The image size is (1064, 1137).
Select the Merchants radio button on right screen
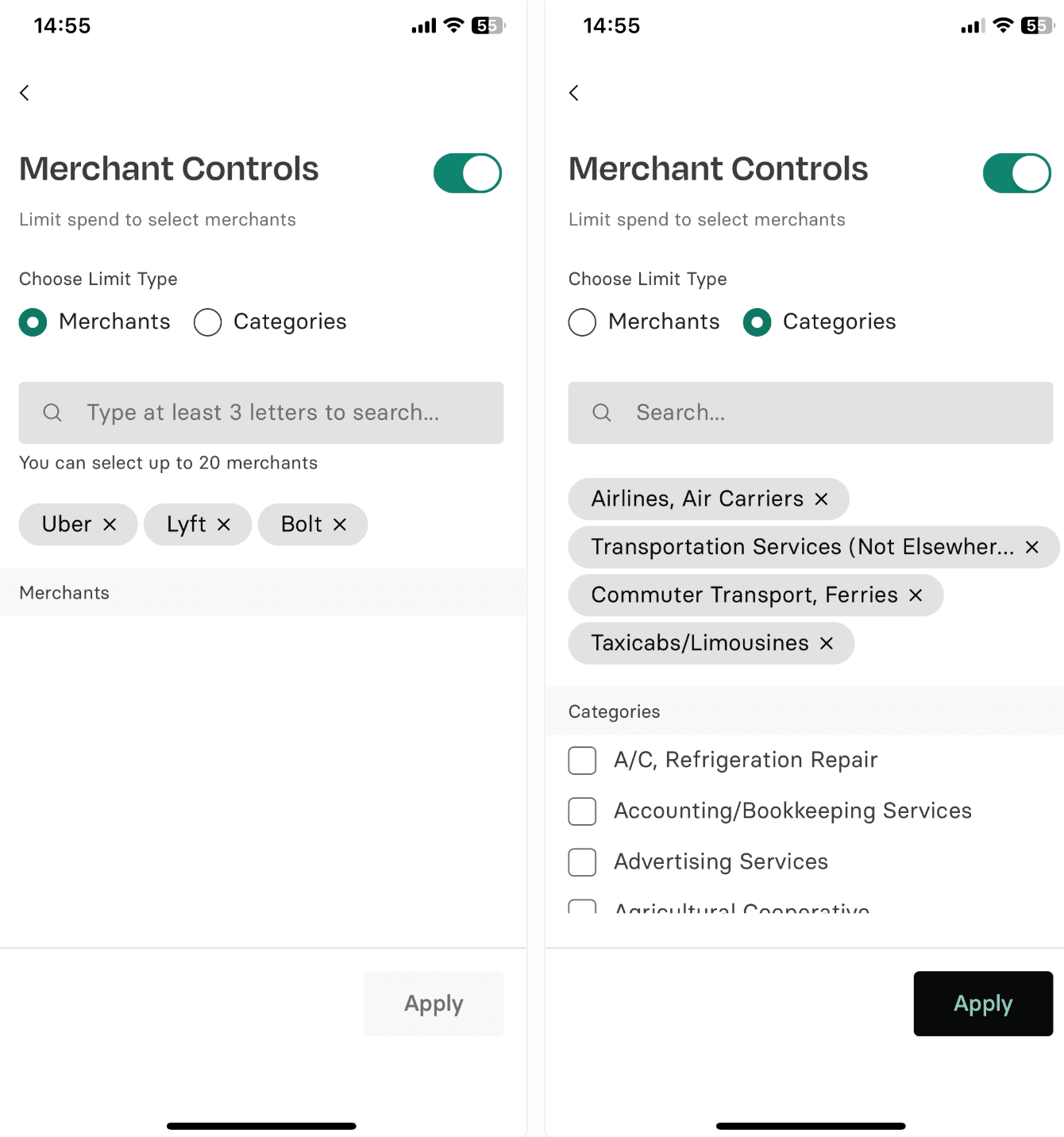click(582, 322)
